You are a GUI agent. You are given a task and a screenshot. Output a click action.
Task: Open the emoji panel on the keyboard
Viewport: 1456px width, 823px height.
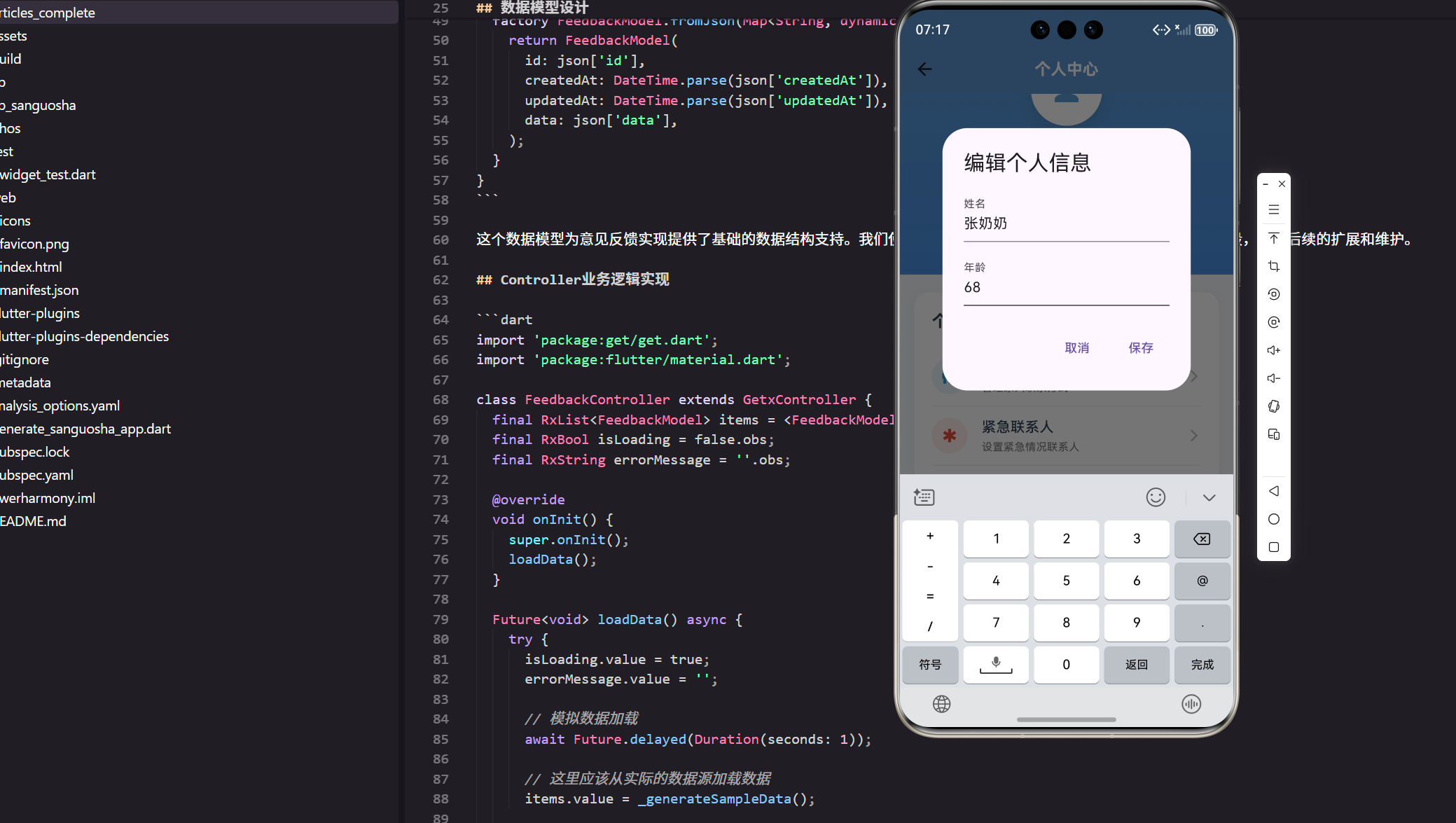coord(1156,497)
